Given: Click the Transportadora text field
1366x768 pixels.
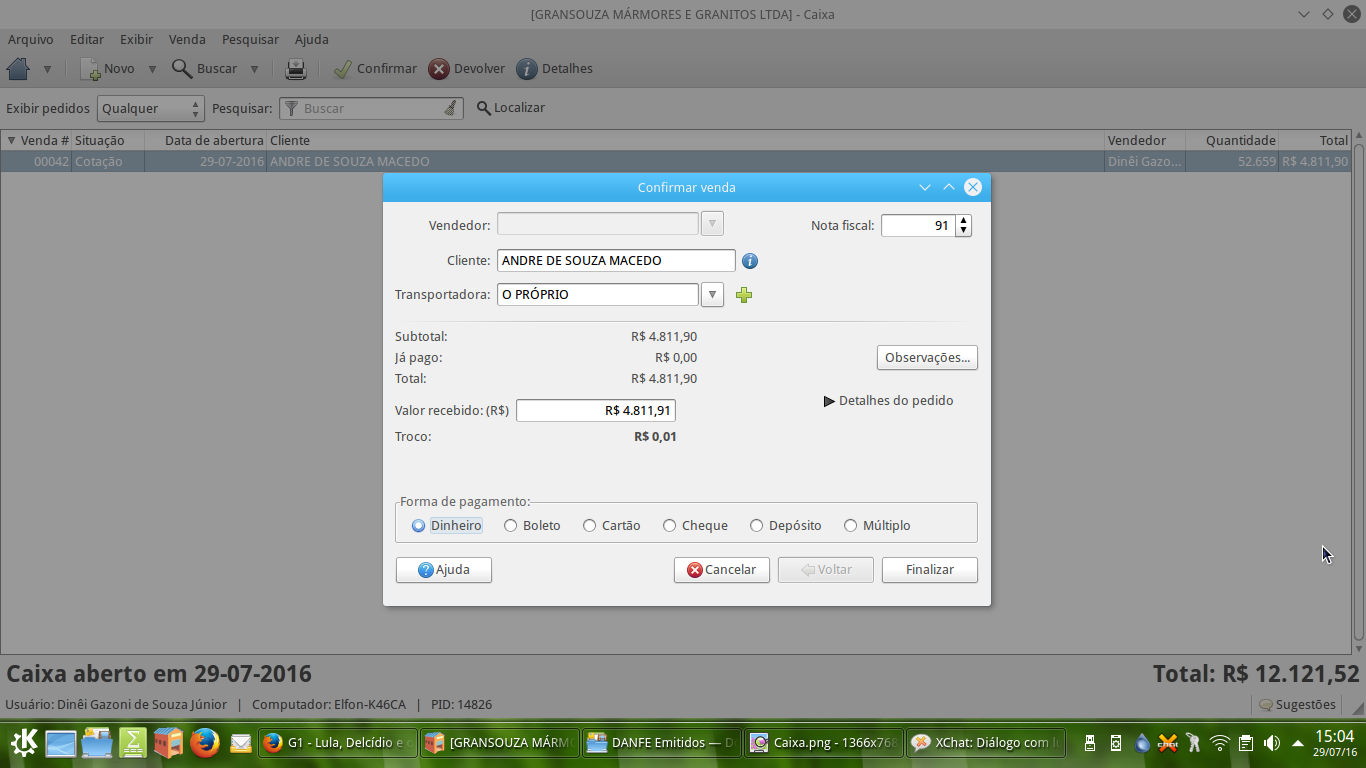Looking at the screenshot, I should [x=598, y=295].
